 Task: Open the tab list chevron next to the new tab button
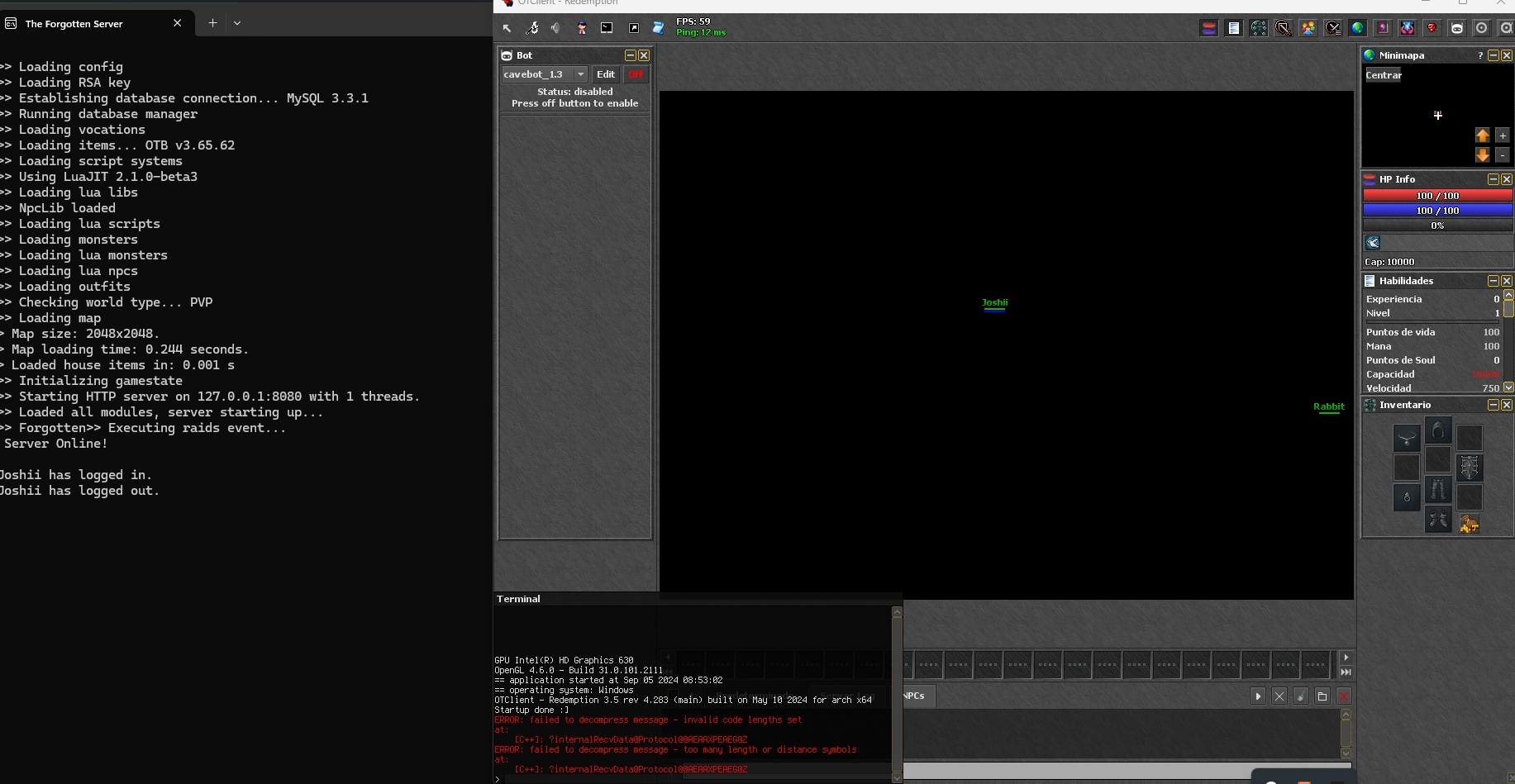coord(237,23)
